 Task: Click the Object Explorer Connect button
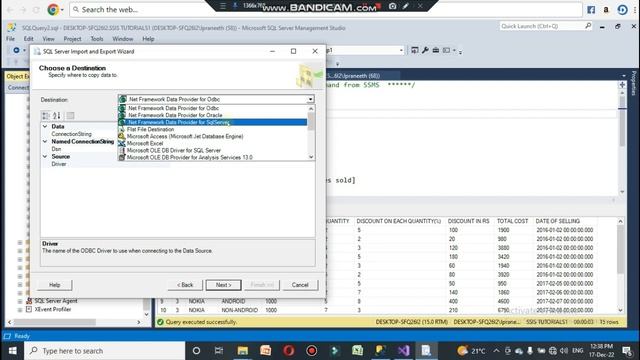[18, 87]
